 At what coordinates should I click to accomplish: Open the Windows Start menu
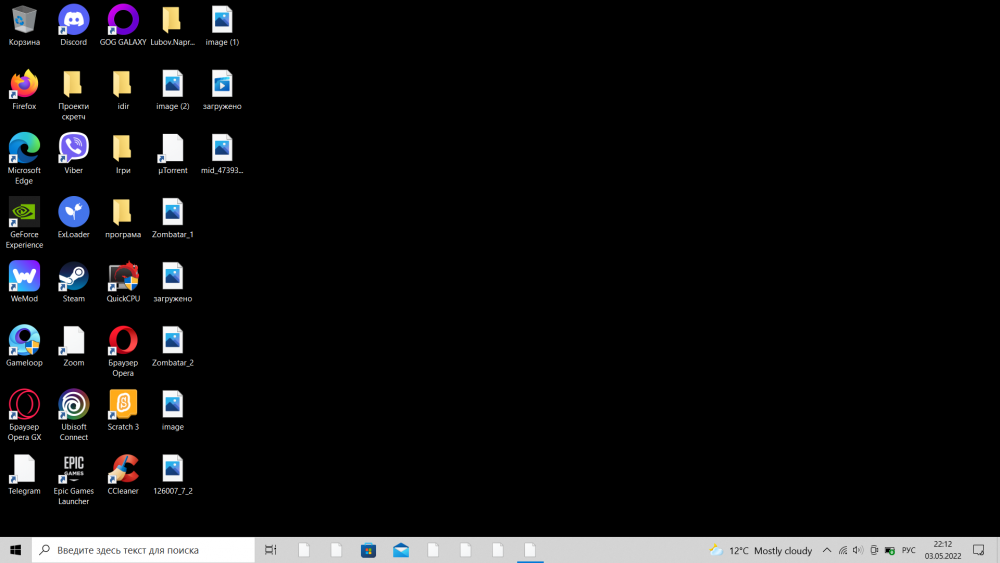pos(15,550)
